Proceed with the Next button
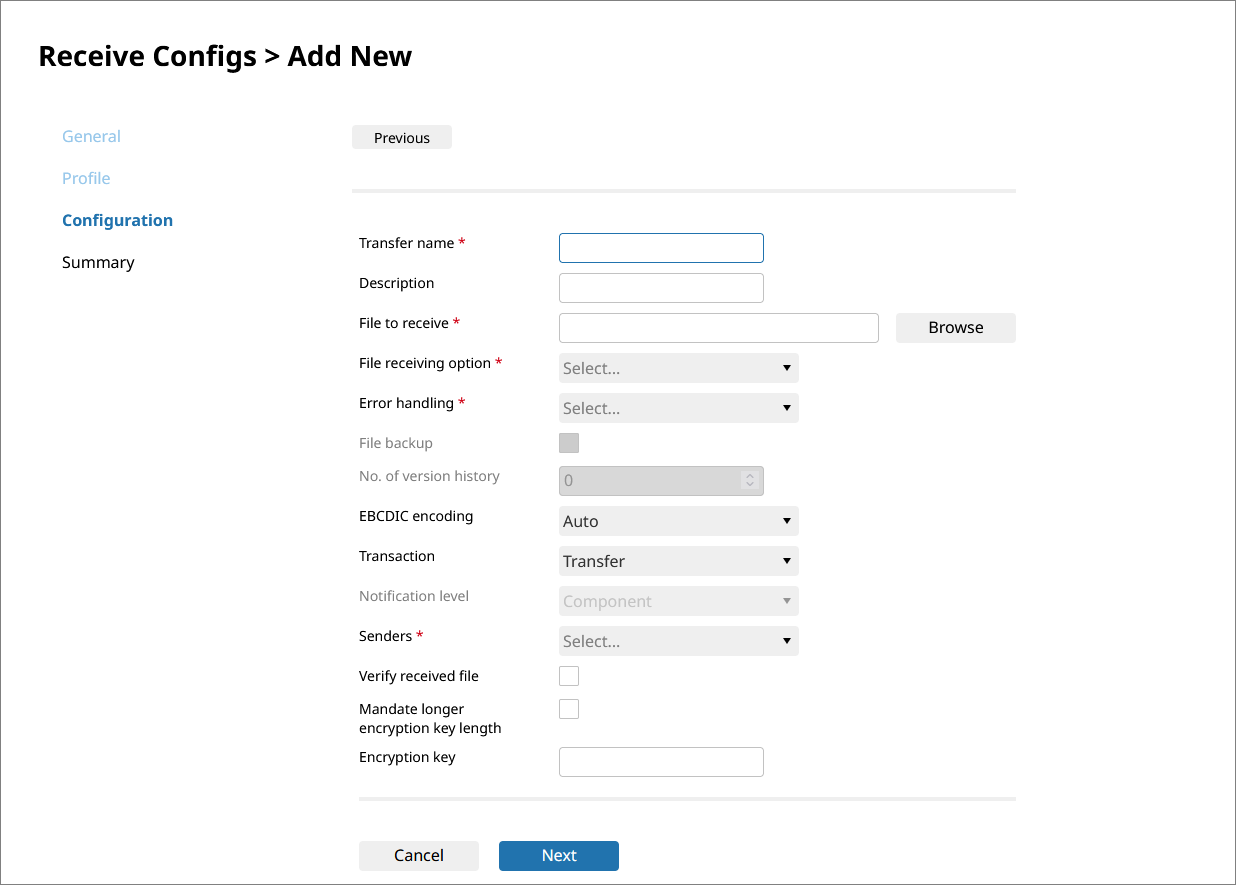This screenshot has width=1236, height=885. [559, 856]
